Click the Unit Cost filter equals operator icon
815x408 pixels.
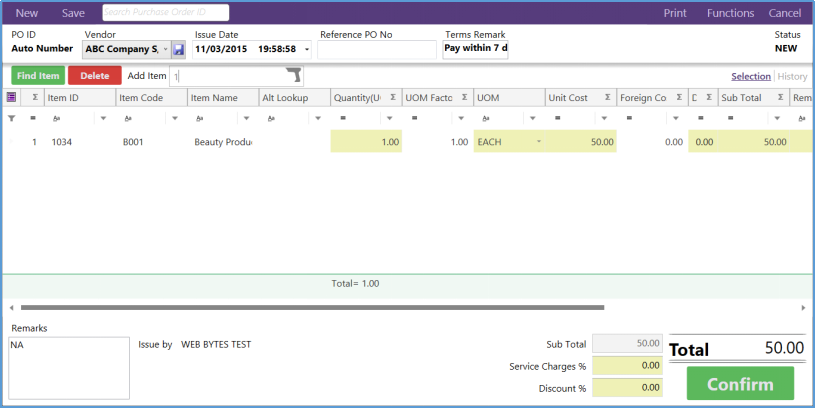[x=557, y=119]
